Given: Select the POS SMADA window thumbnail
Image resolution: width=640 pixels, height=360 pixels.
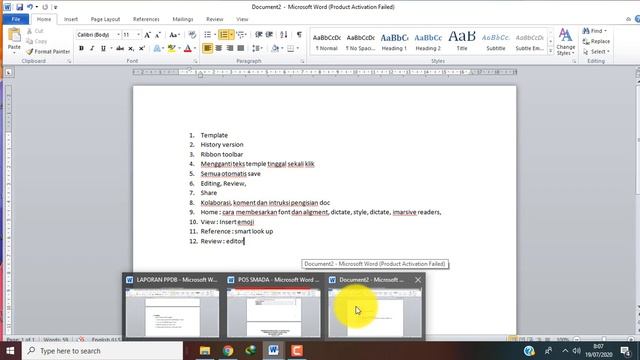Looking at the screenshot, I should (273, 306).
